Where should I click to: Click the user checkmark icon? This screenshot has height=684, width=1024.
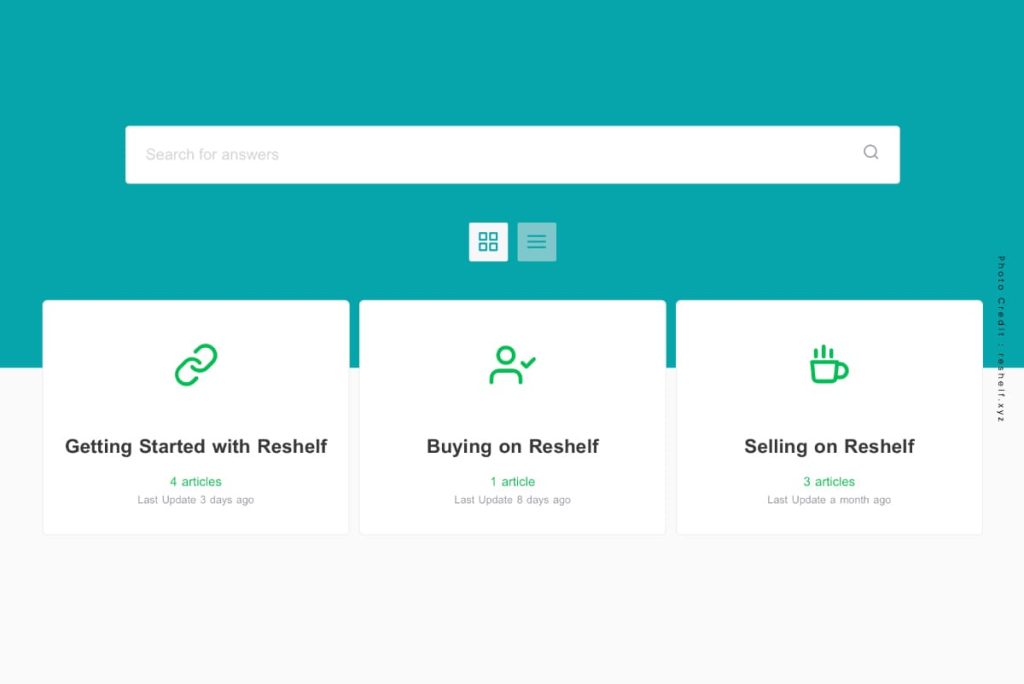512,365
